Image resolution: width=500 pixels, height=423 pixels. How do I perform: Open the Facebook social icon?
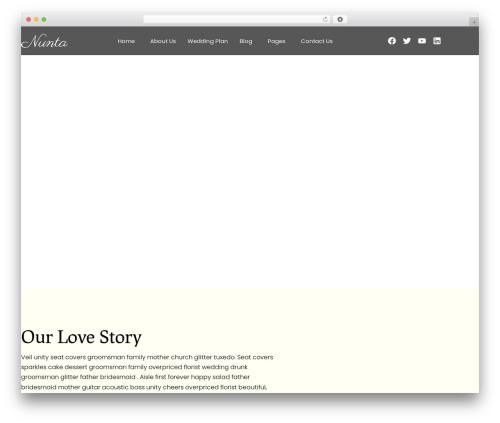tap(392, 41)
